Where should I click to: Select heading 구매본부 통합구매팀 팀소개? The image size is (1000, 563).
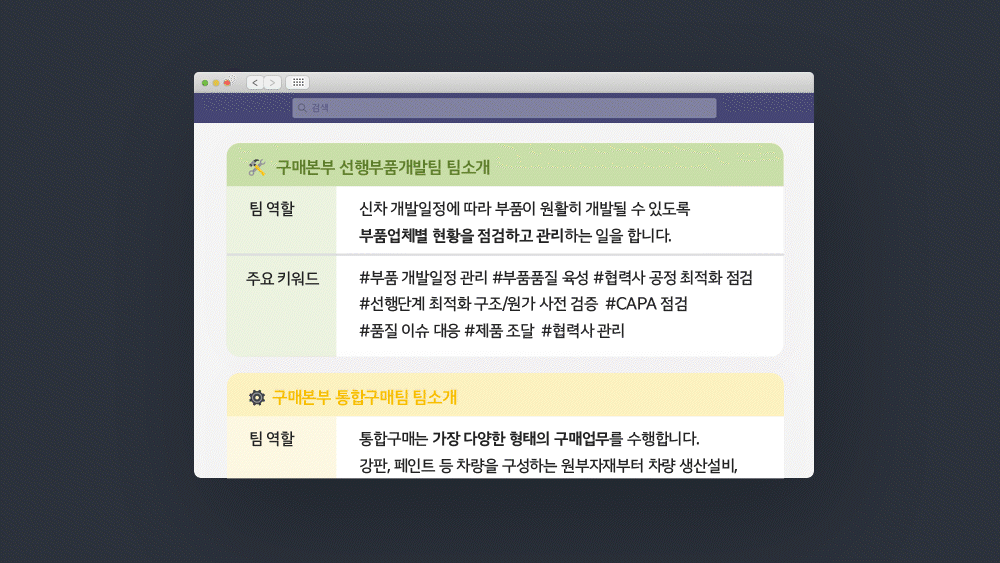click(x=365, y=397)
